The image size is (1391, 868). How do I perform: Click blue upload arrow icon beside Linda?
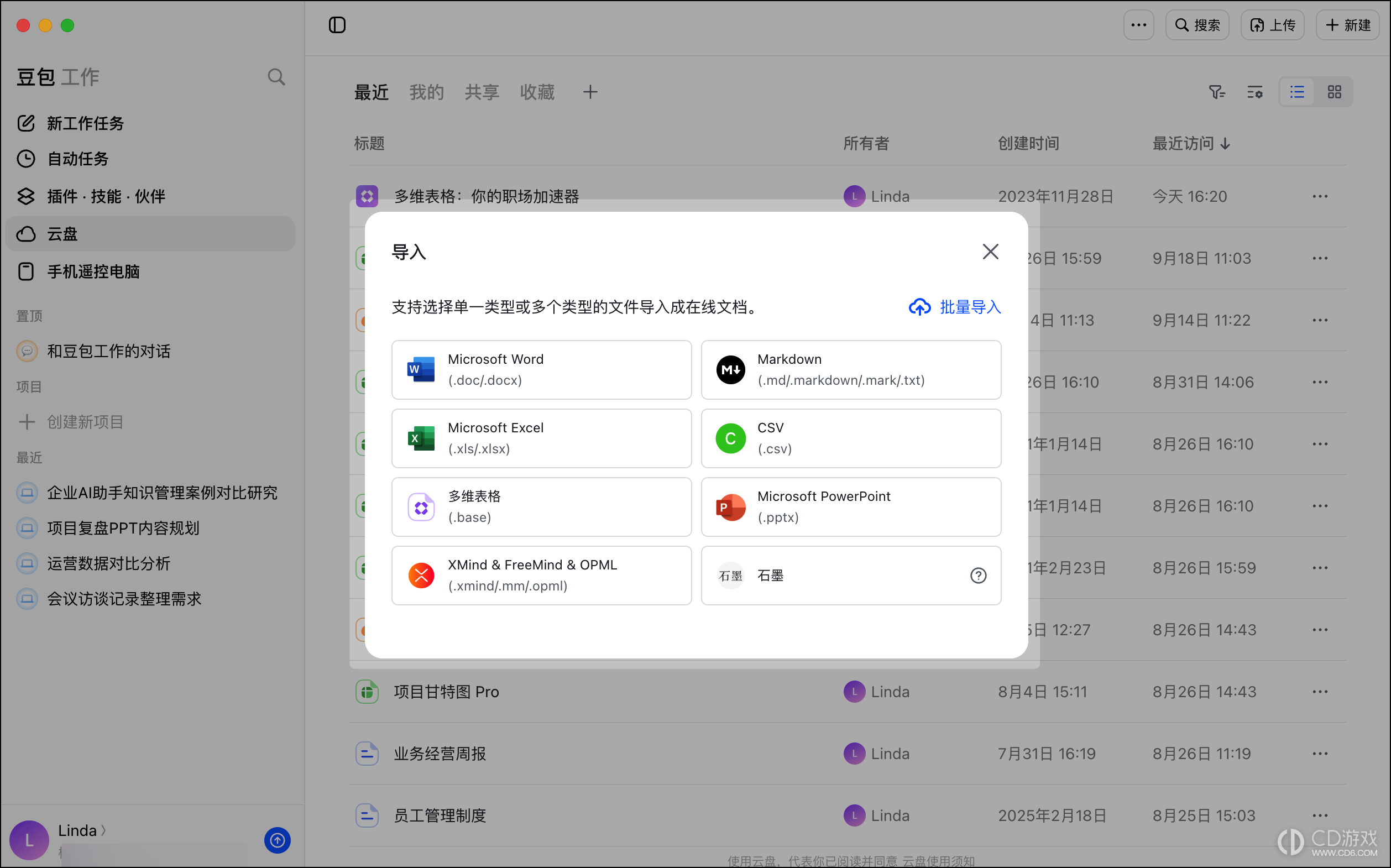[x=278, y=840]
